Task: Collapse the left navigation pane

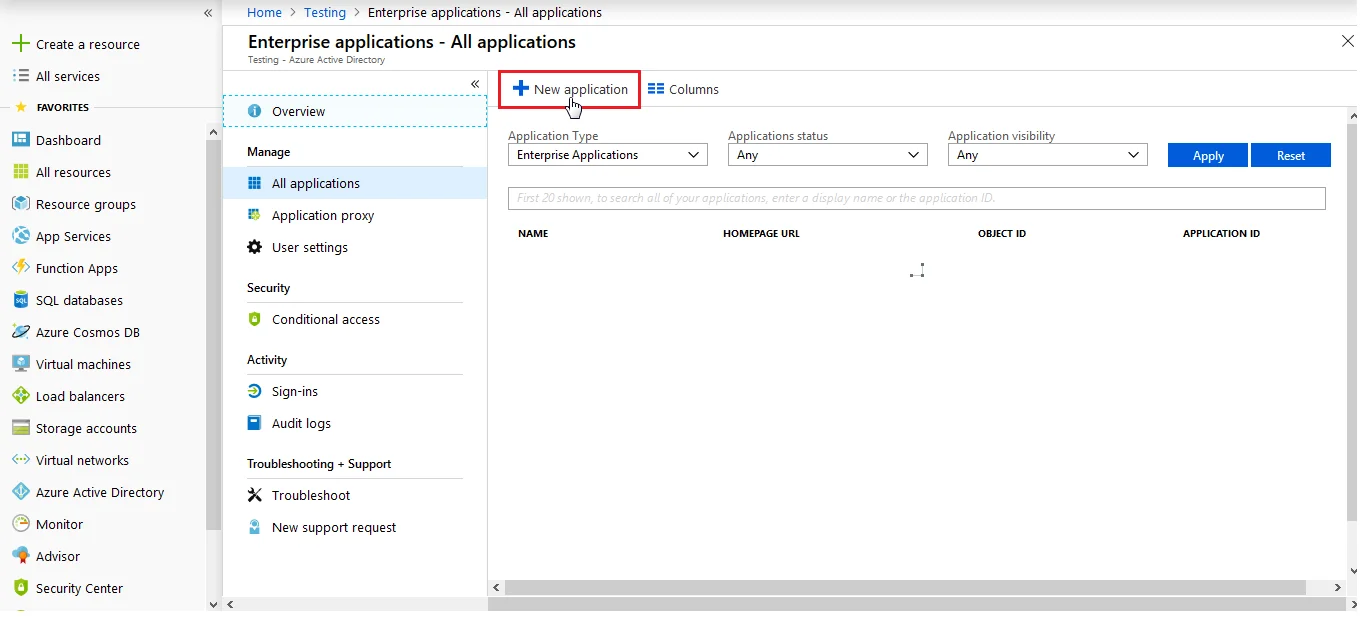Action: point(208,13)
